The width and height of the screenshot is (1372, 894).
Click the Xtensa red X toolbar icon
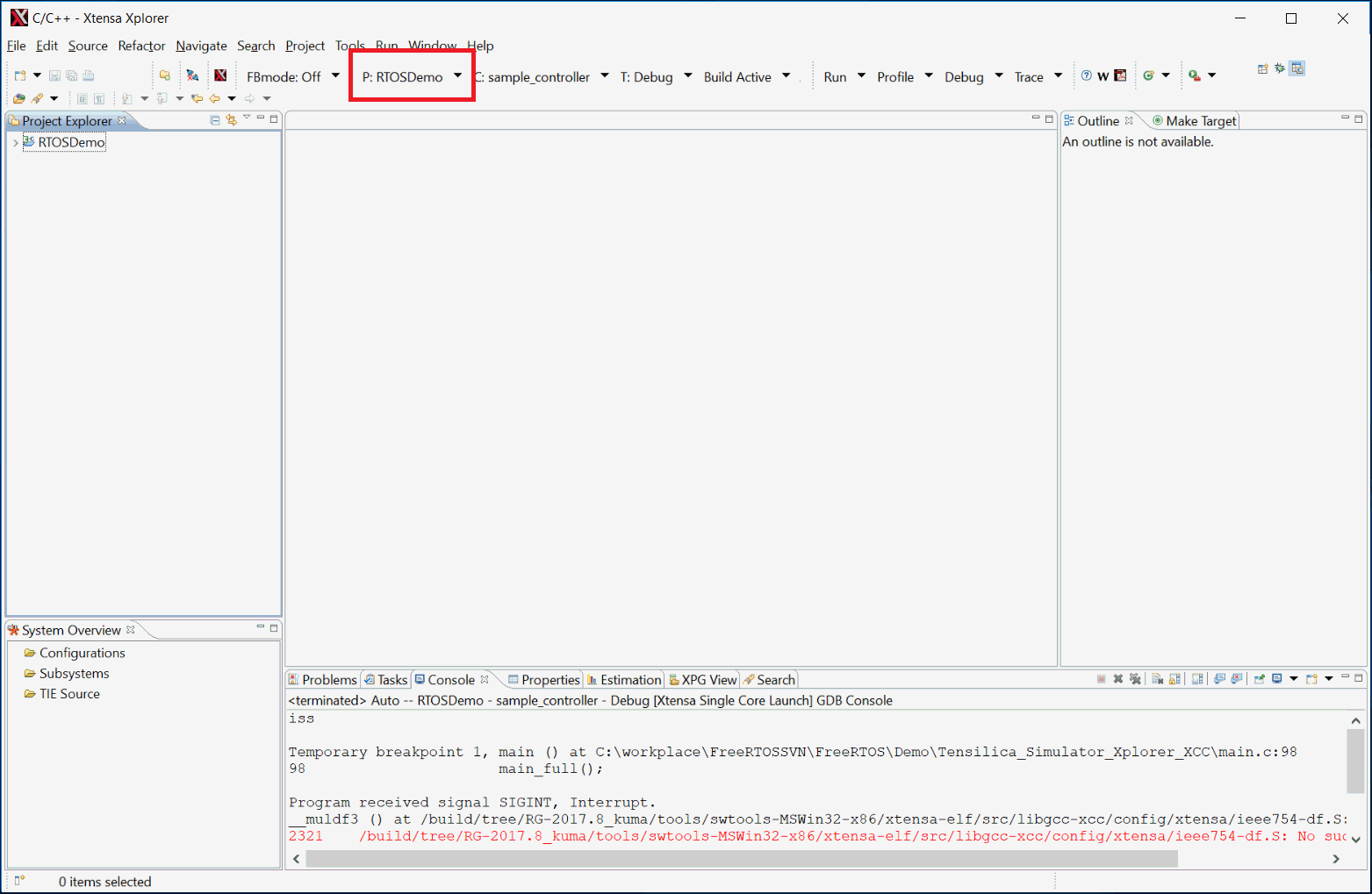tap(220, 75)
